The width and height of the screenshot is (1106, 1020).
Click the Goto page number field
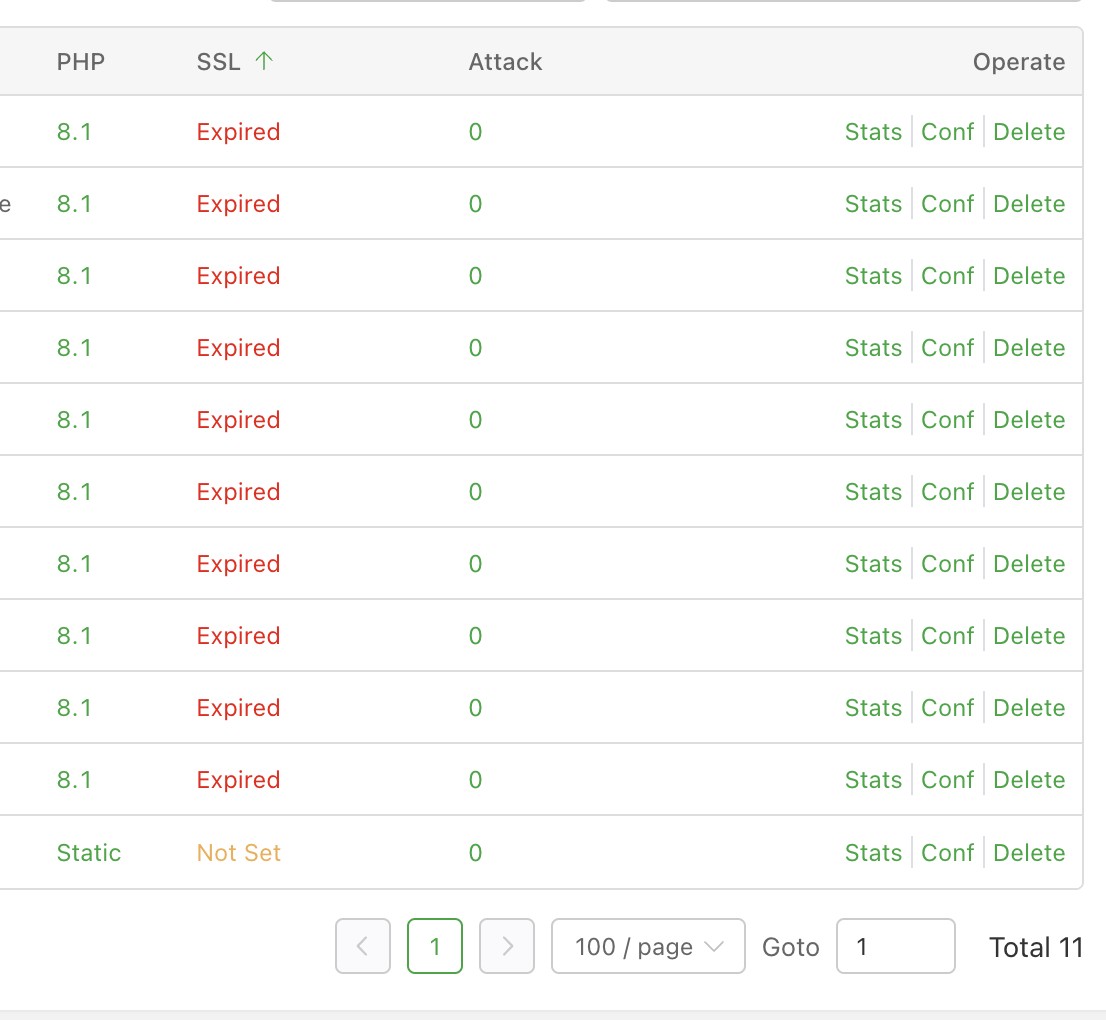(895, 946)
